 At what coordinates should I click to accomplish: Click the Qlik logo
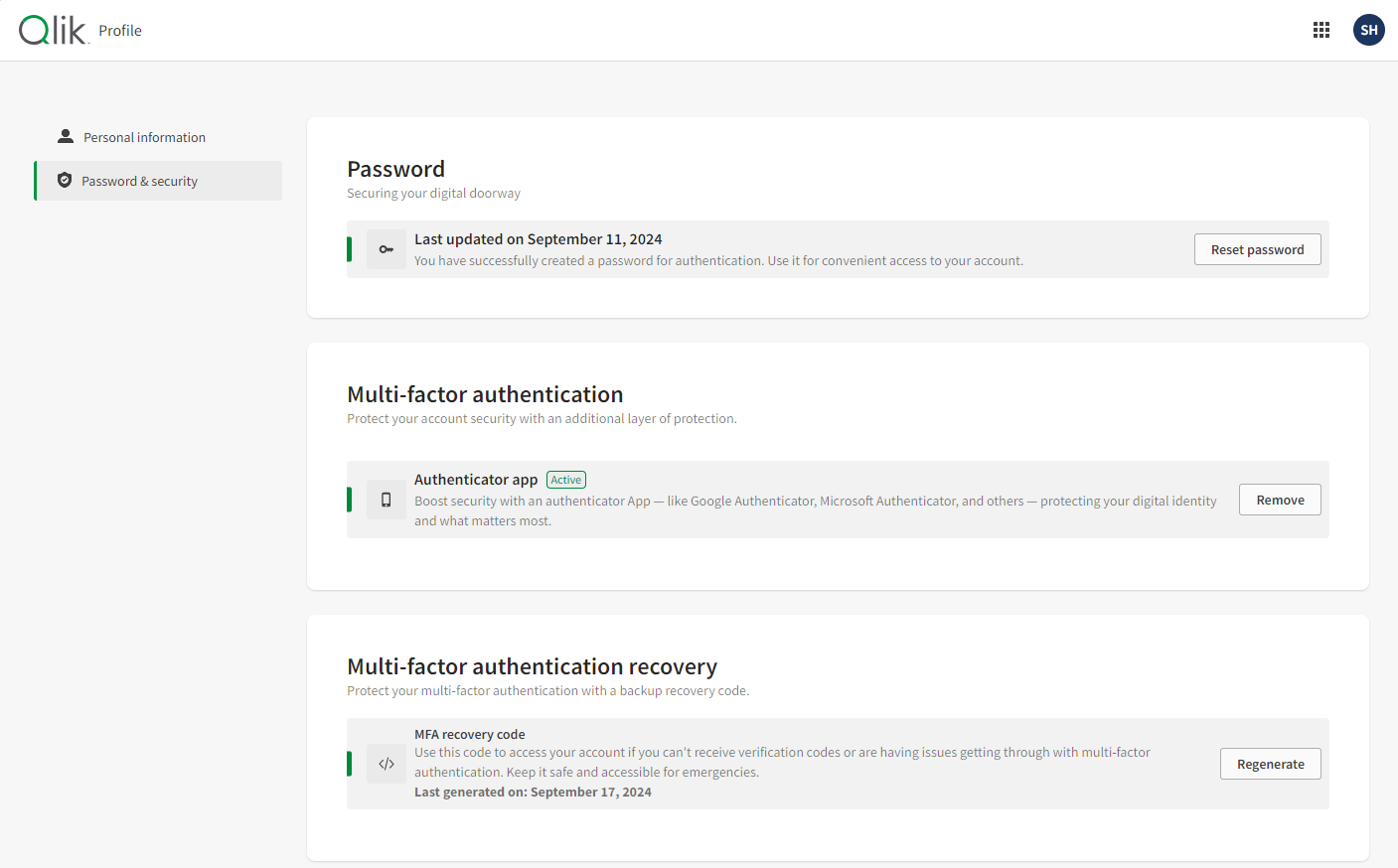(x=54, y=31)
